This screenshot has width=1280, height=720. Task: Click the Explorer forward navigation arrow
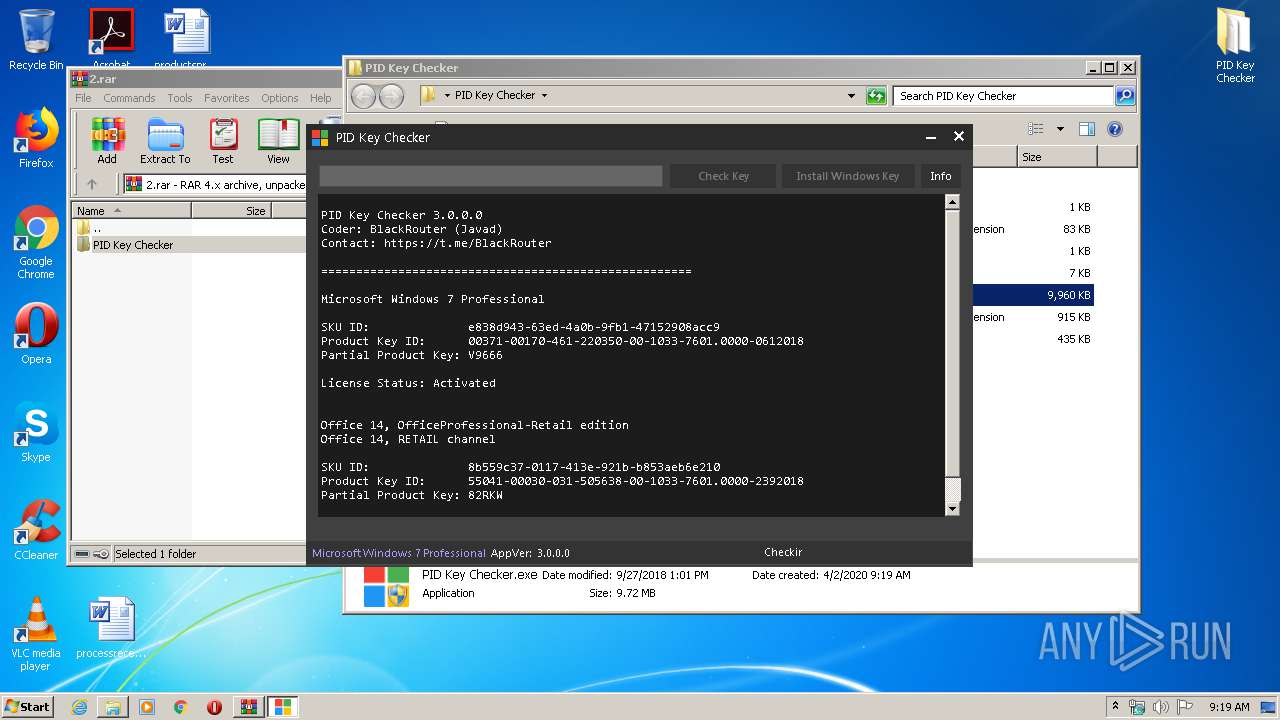pos(391,96)
